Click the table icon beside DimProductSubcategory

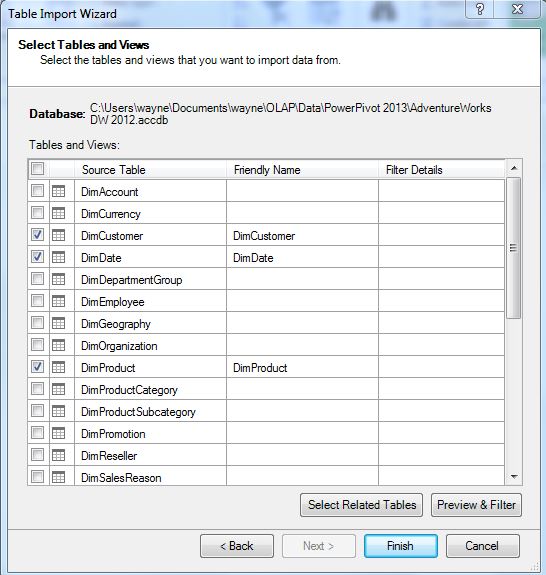coord(58,411)
